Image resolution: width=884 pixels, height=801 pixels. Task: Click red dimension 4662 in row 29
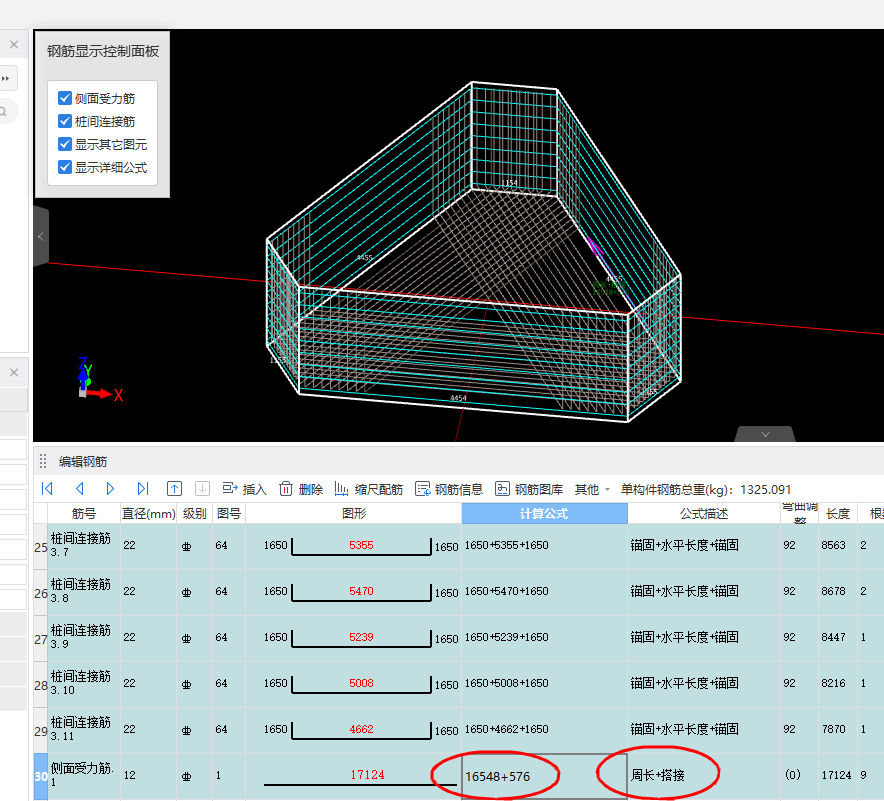361,729
